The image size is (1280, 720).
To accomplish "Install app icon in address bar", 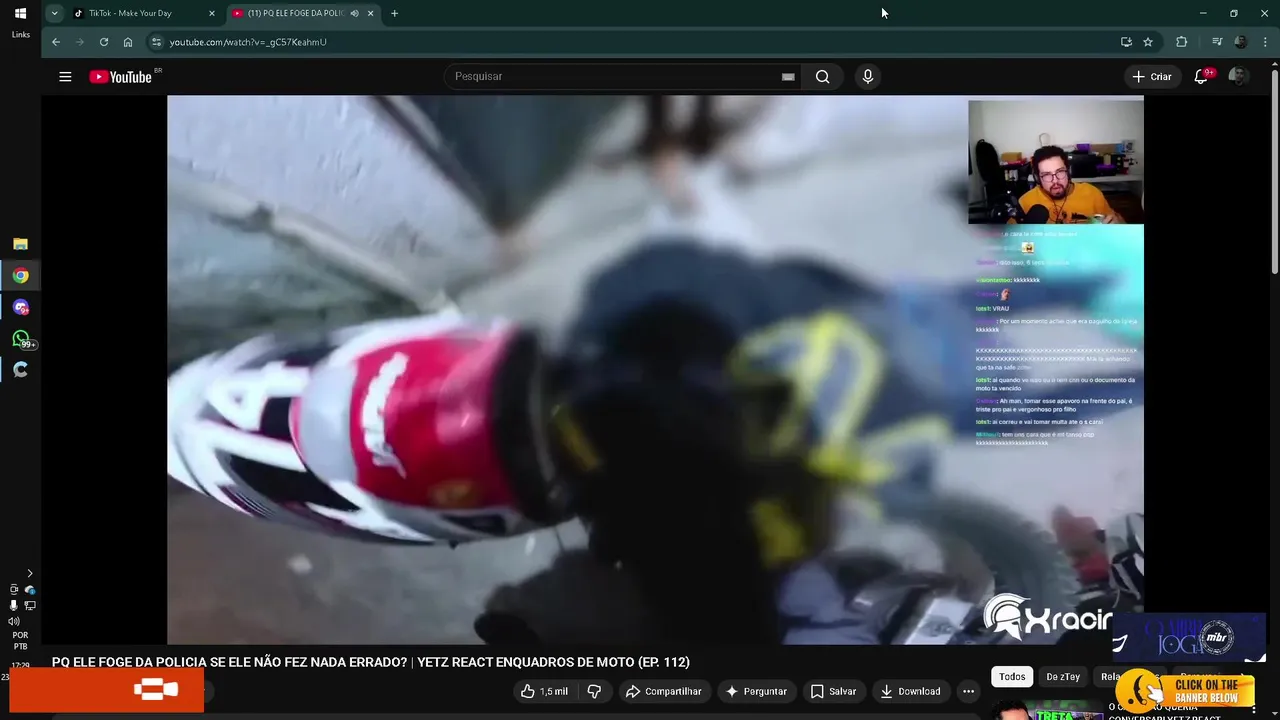I will click(x=1126, y=42).
